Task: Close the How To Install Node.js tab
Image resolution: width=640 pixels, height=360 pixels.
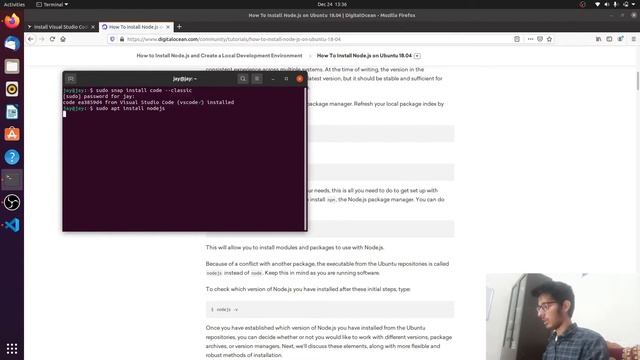Action: pyautogui.click(x=168, y=27)
